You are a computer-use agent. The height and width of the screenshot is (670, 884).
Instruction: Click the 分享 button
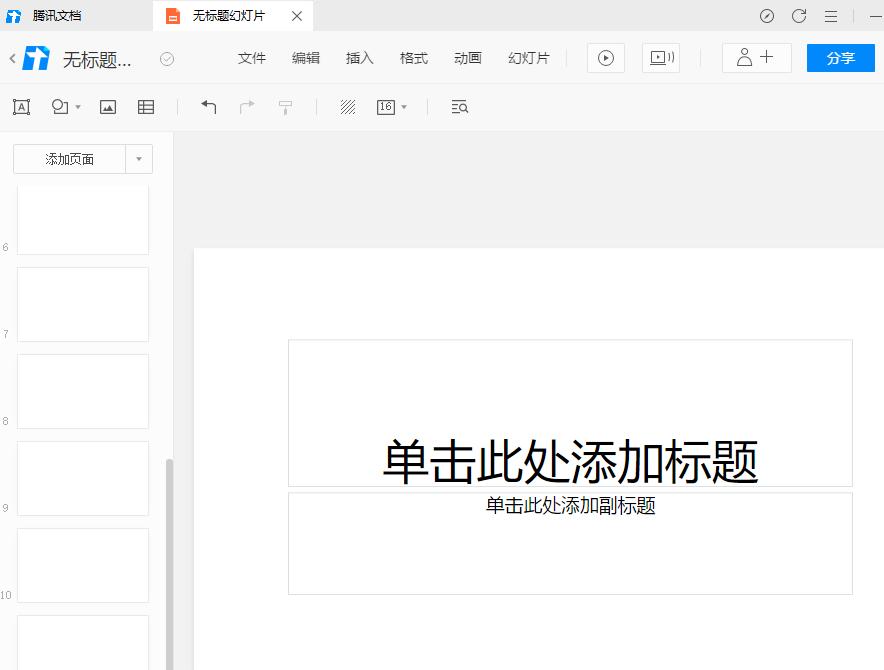(840, 58)
